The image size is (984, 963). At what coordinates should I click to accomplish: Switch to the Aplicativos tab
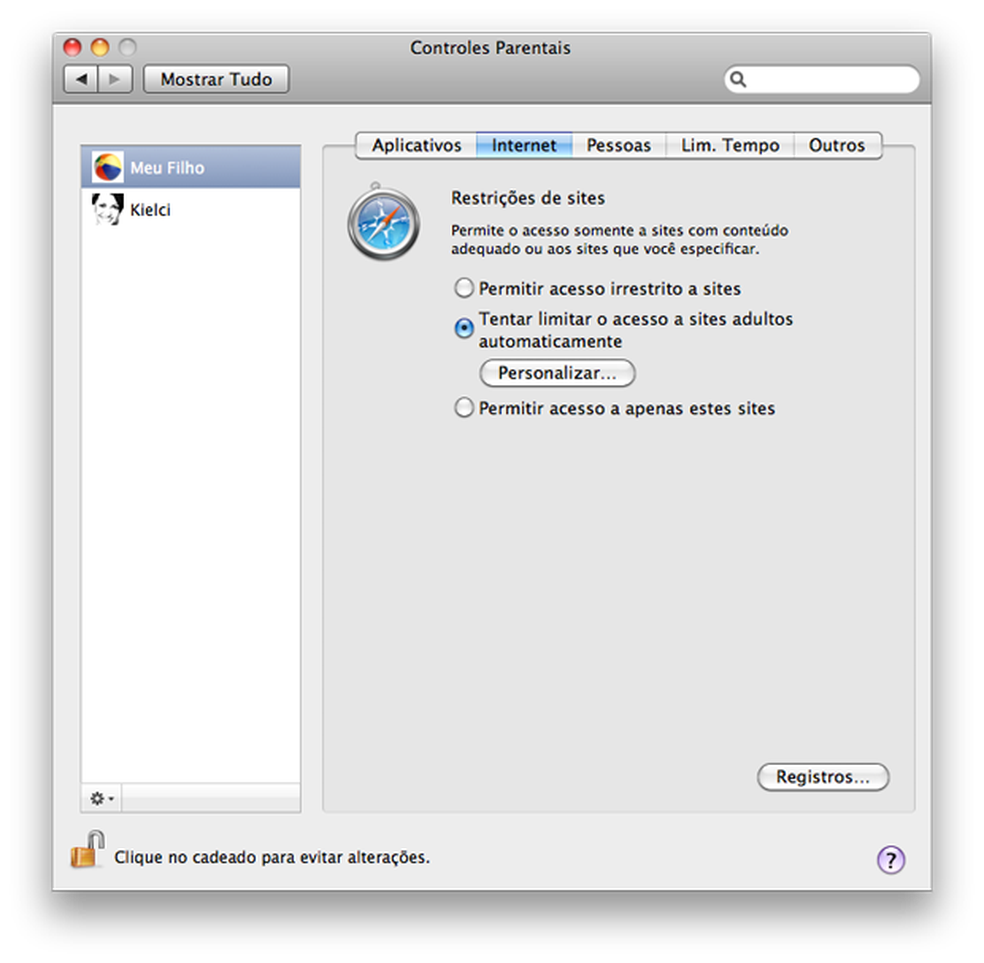(x=416, y=146)
